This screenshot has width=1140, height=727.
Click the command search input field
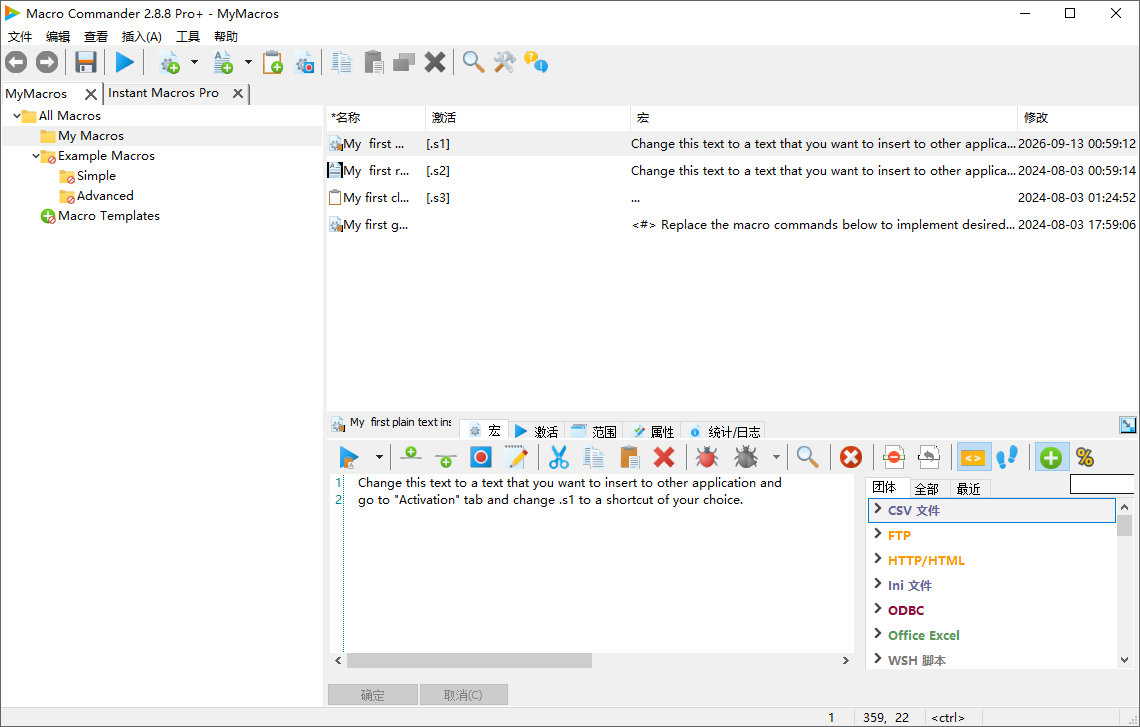pyautogui.click(x=1101, y=484)
